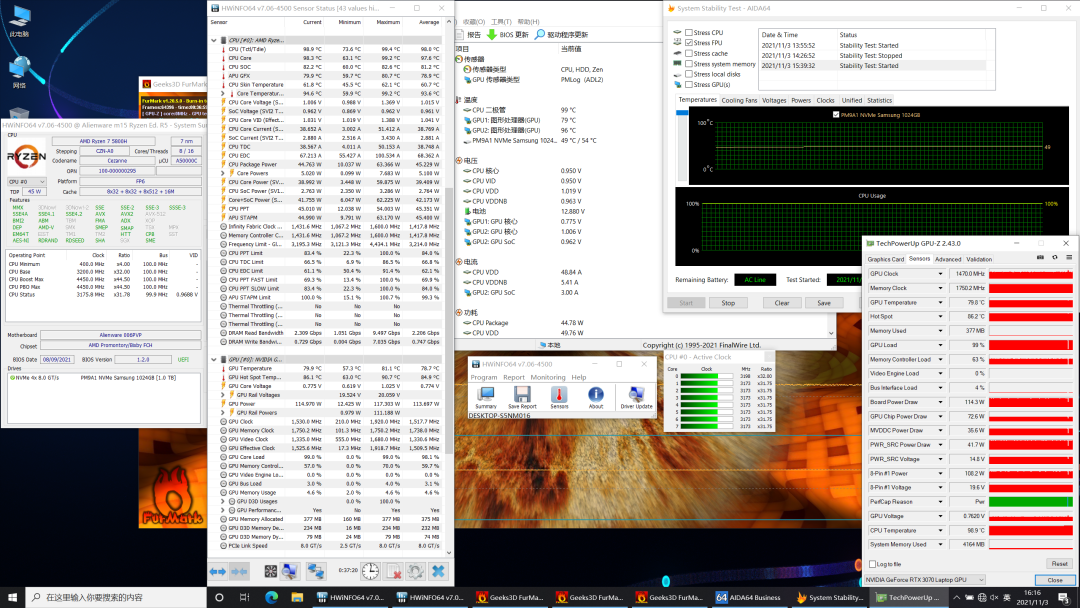Enable Stress system memory checkbox

tap(689, 64)
